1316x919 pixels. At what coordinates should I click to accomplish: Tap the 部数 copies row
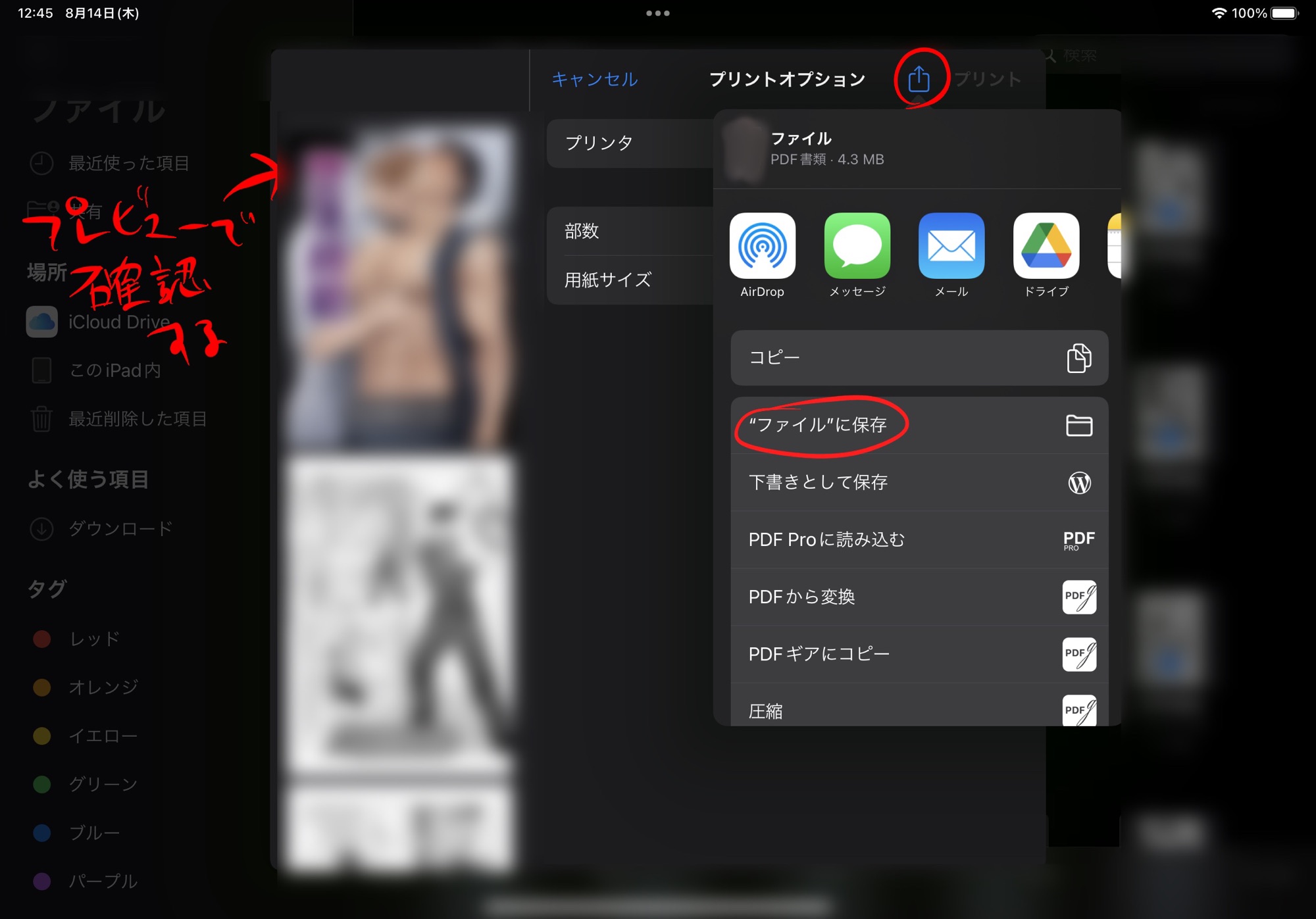[x=628, y=231]
